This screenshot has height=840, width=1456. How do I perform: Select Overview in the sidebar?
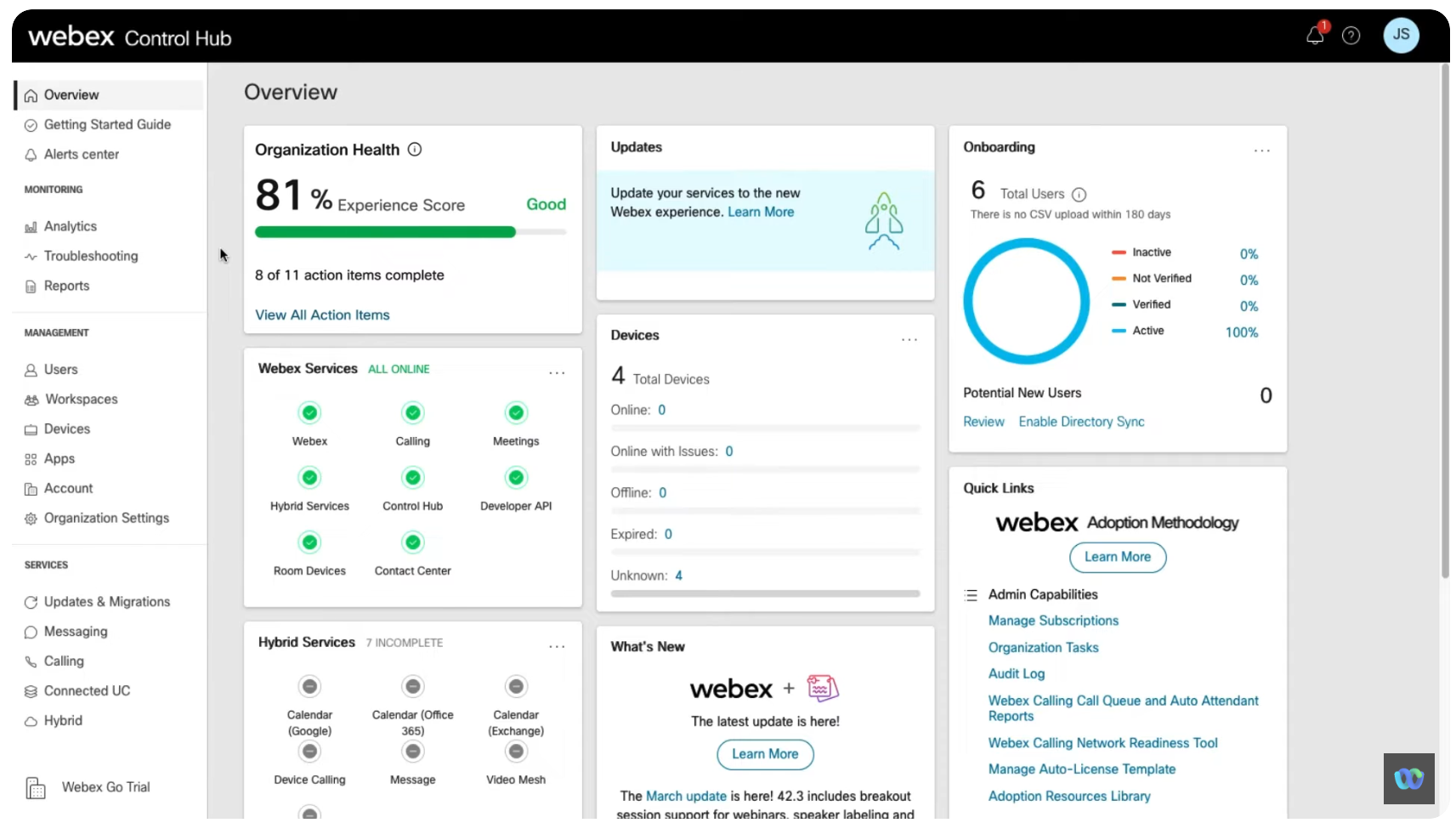point(109,95)
